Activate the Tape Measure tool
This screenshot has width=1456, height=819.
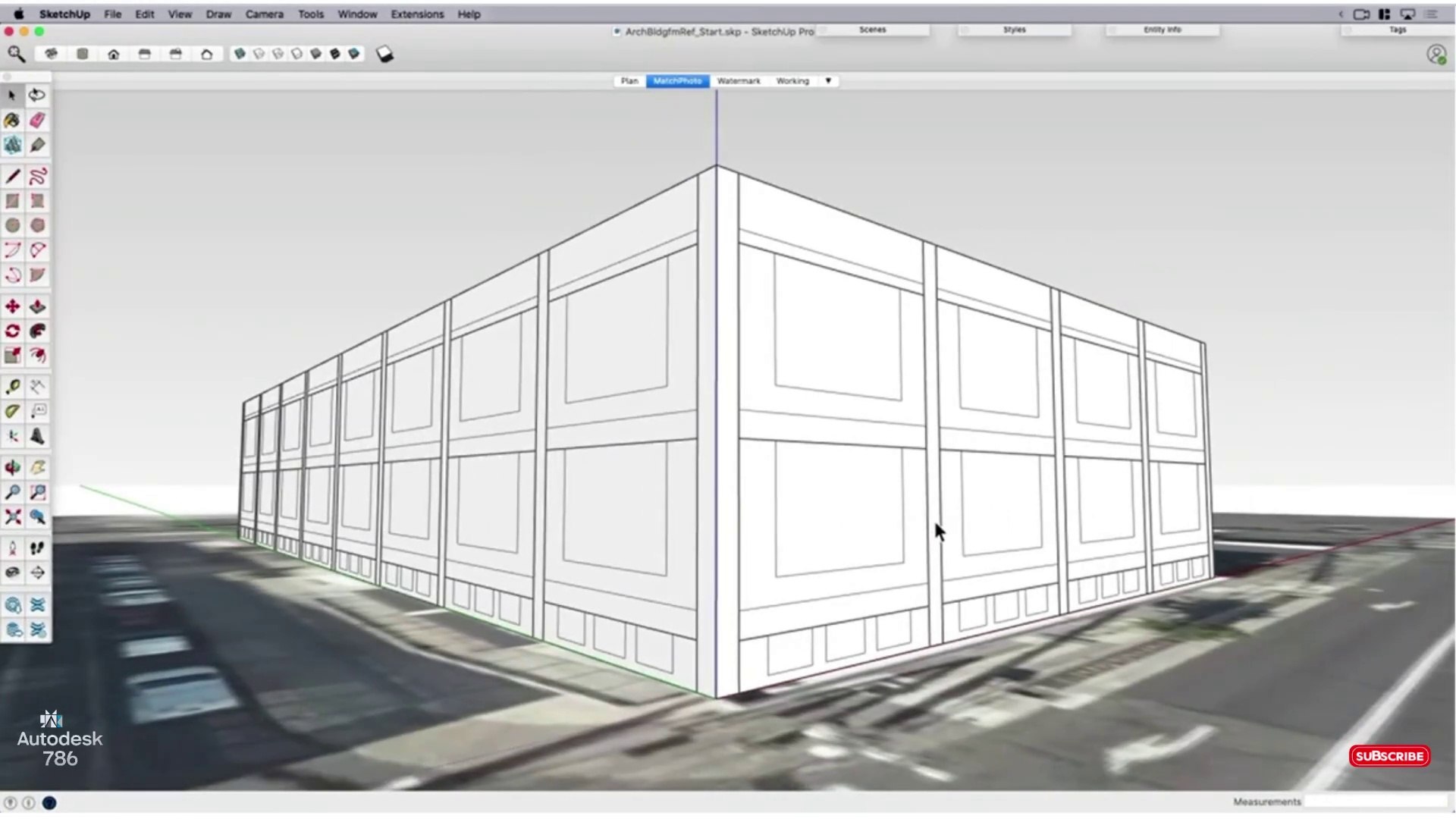pos(12,387)
